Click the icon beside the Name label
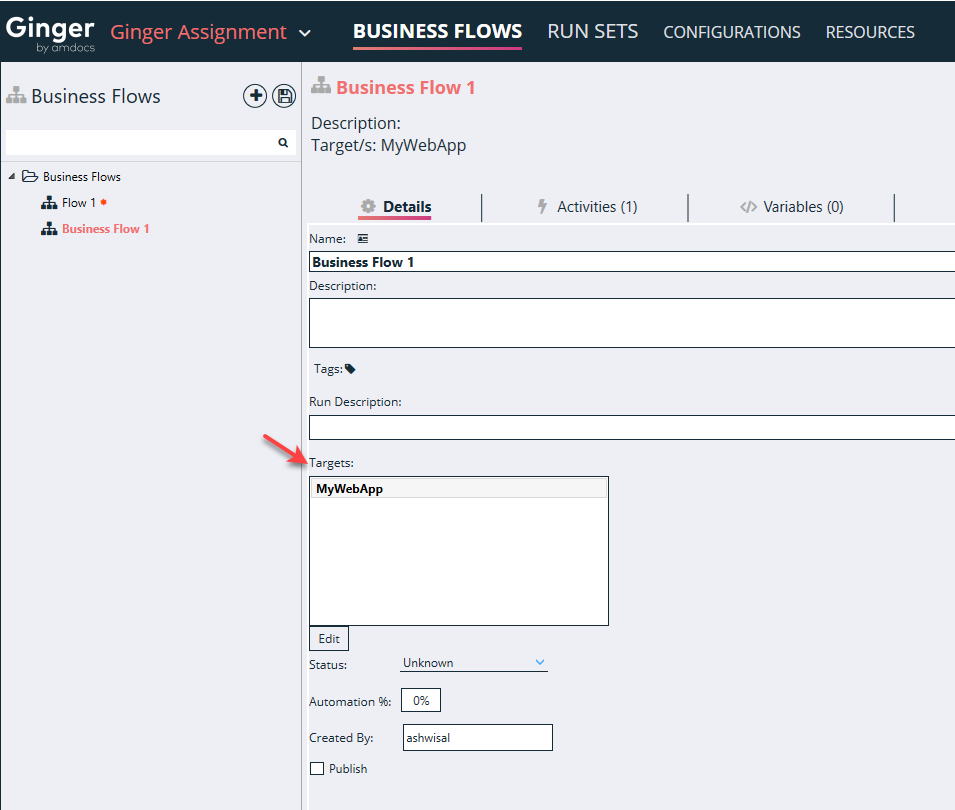 tap(362, 238)
